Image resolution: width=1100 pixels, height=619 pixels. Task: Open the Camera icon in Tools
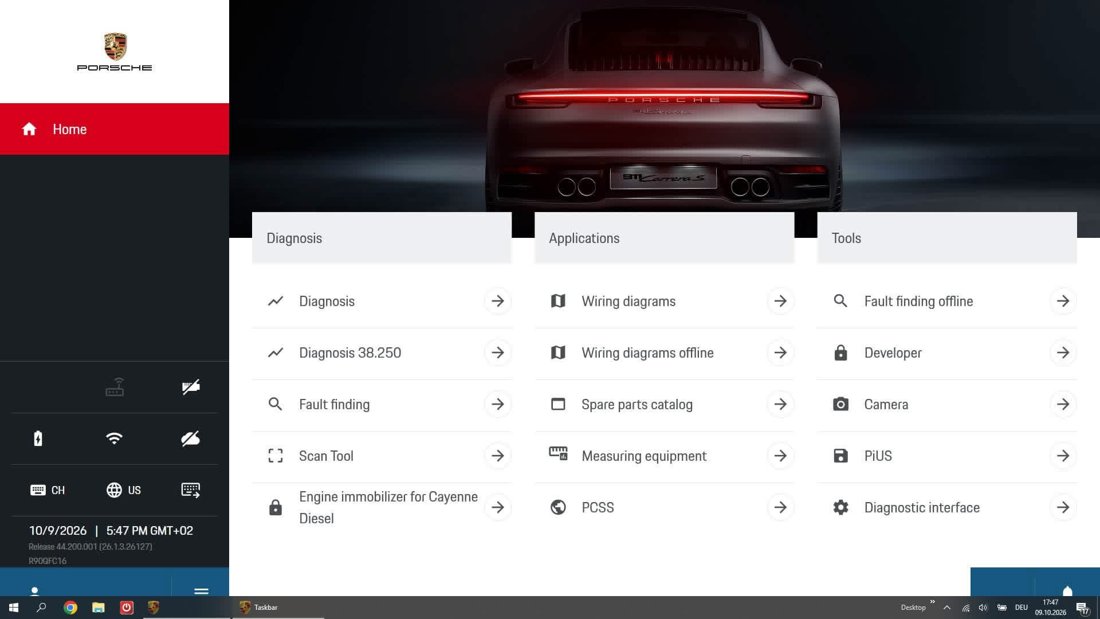[x=840, y=404]
